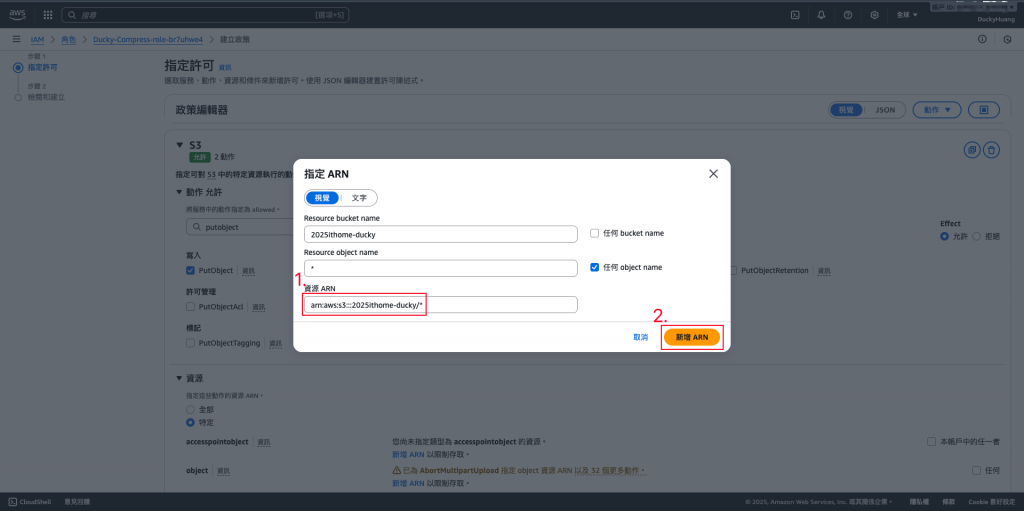Image resolution: width=1024 pixels, height=511 pixels.
Task: Check the PutObjectAcl checkbox
Action: tap(190, 306)
